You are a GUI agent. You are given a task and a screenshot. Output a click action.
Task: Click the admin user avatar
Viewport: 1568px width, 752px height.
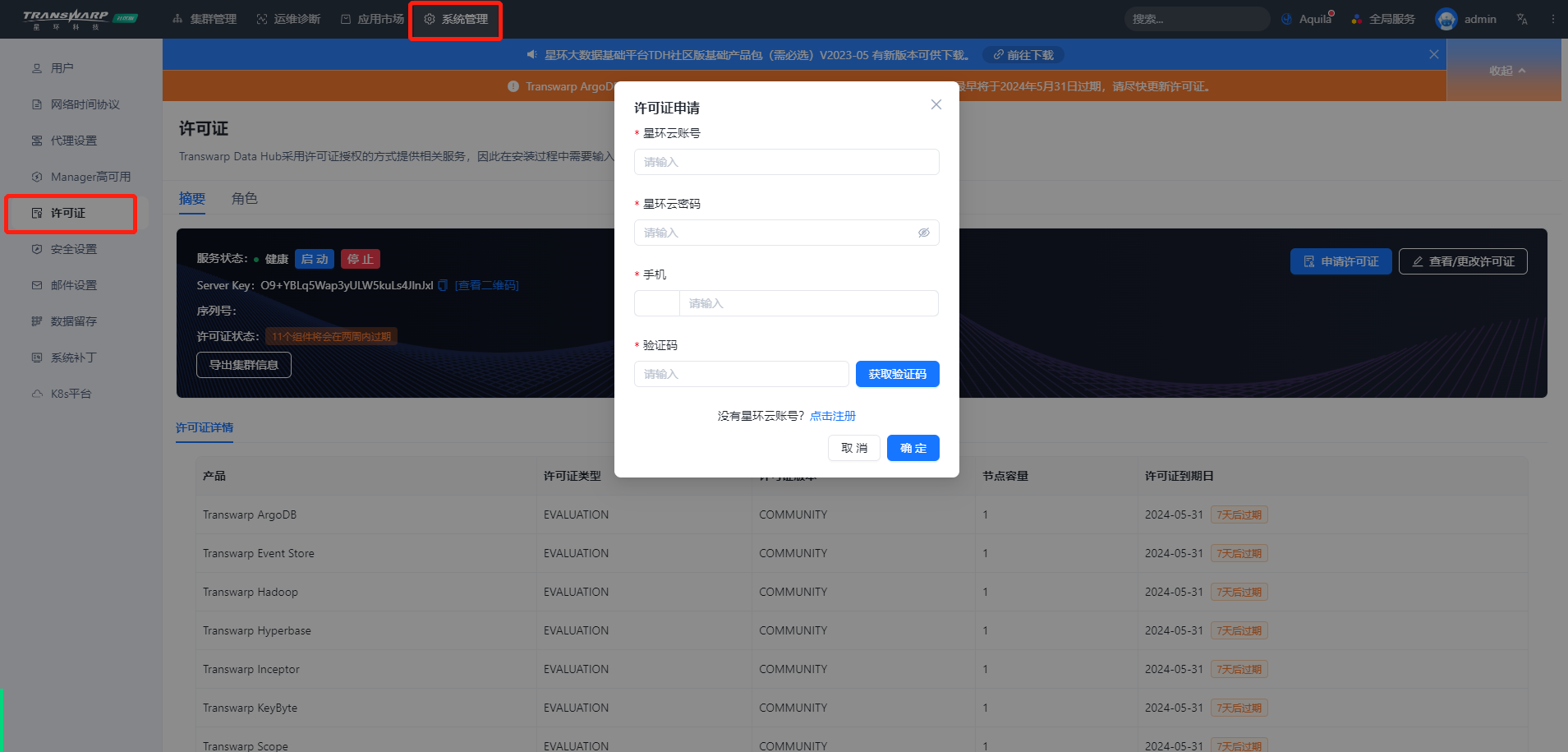(x=1446, y=19)
